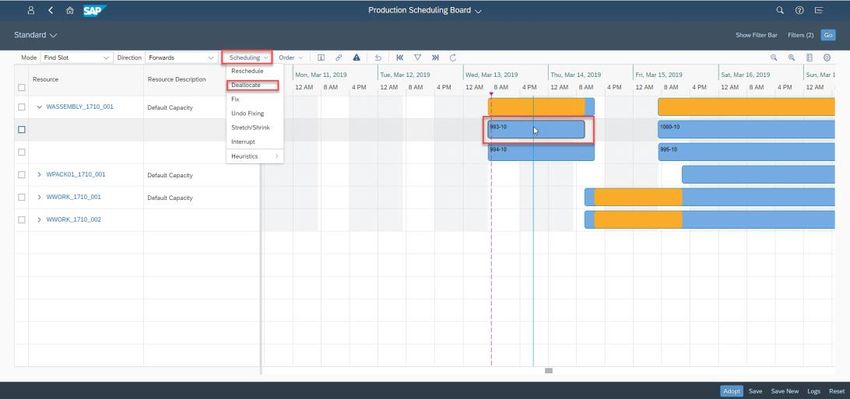Image resolution: width=850 pixels, height=399 pixels.
Task: Select operation bar 993-10
Action: [x=536, y=130]
